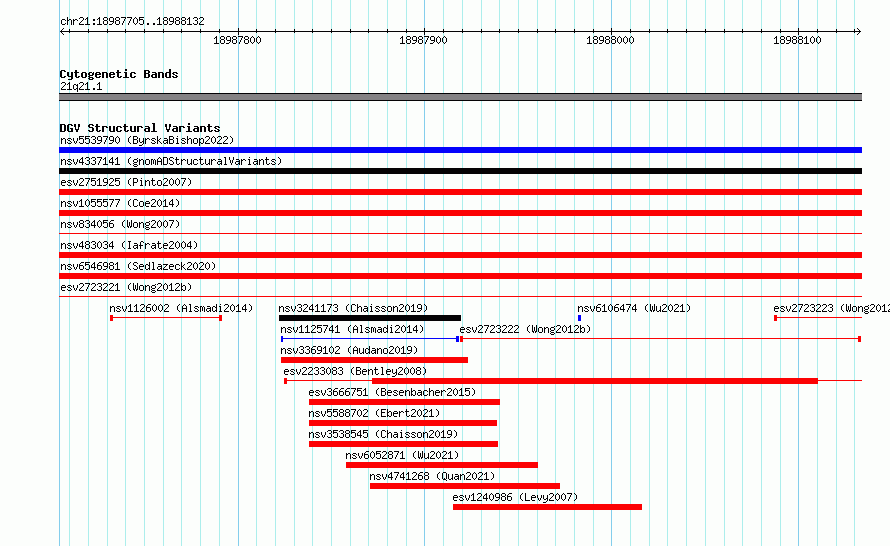The height and width of the screenshot is (546, 890).
Task: Select the red esv1240986 variant bar
Action: tap(547, 507)
